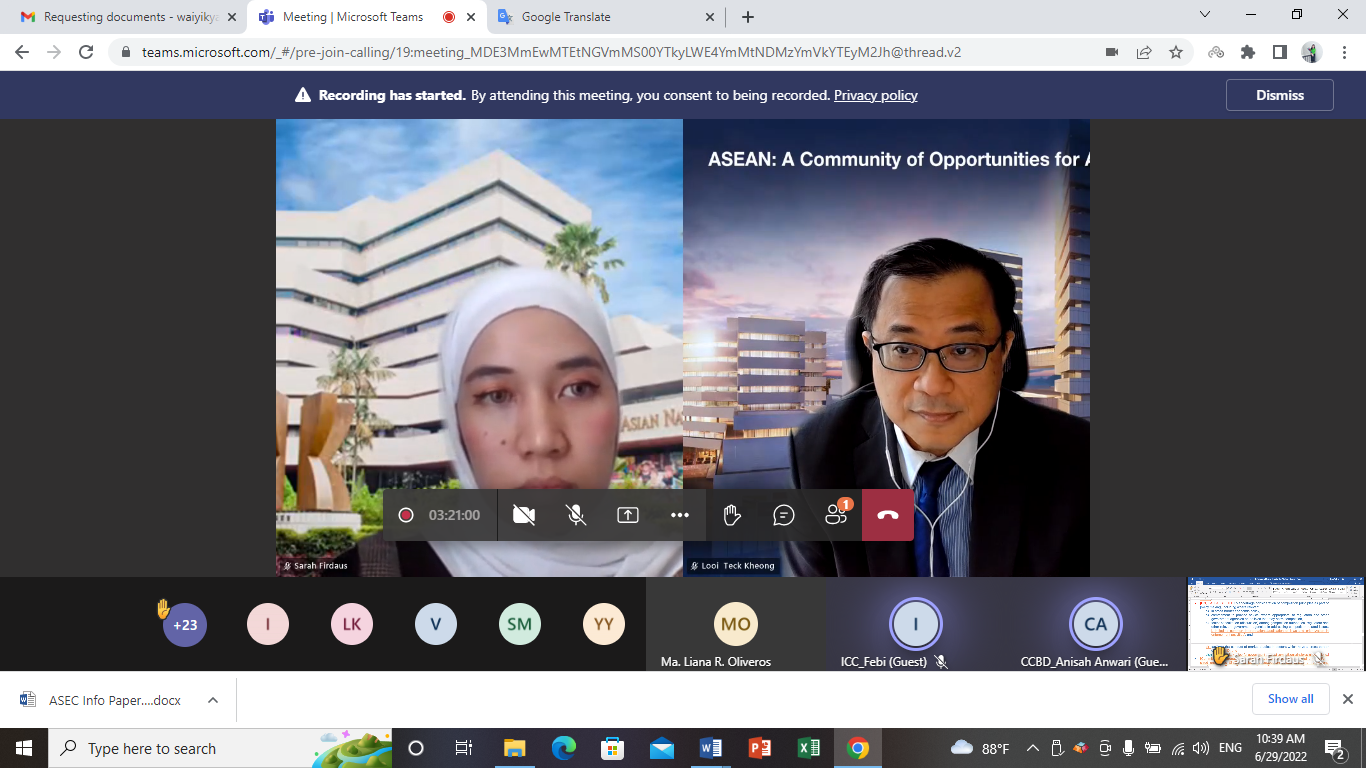Open the Privacy policy link
The width and height of the screenshot is (1366, 768).
point(875,96)
